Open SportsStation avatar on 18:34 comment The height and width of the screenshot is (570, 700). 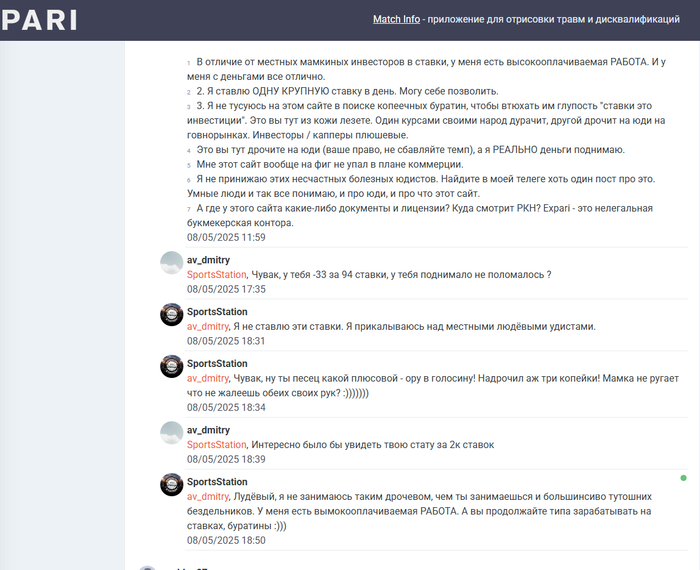pyautogui.click(x=172, y=366)
